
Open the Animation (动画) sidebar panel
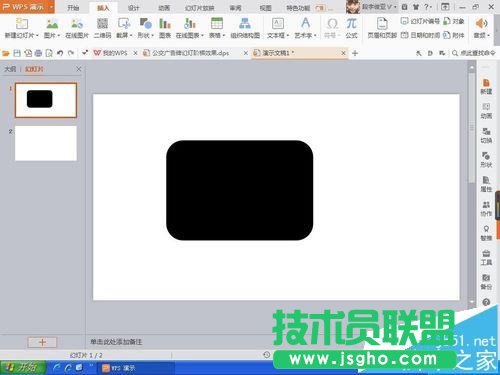486,111
